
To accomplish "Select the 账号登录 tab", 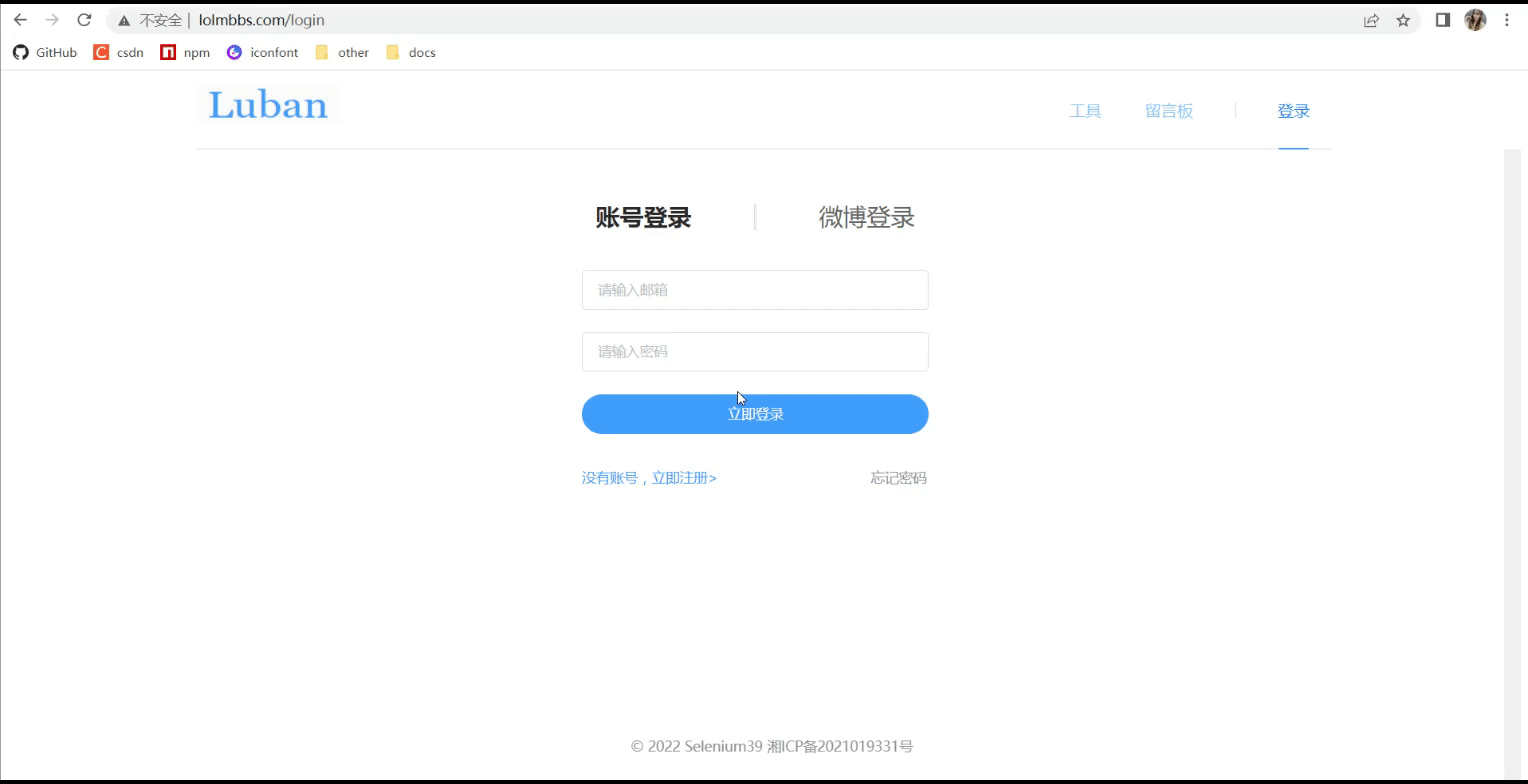I will (643, 217).
